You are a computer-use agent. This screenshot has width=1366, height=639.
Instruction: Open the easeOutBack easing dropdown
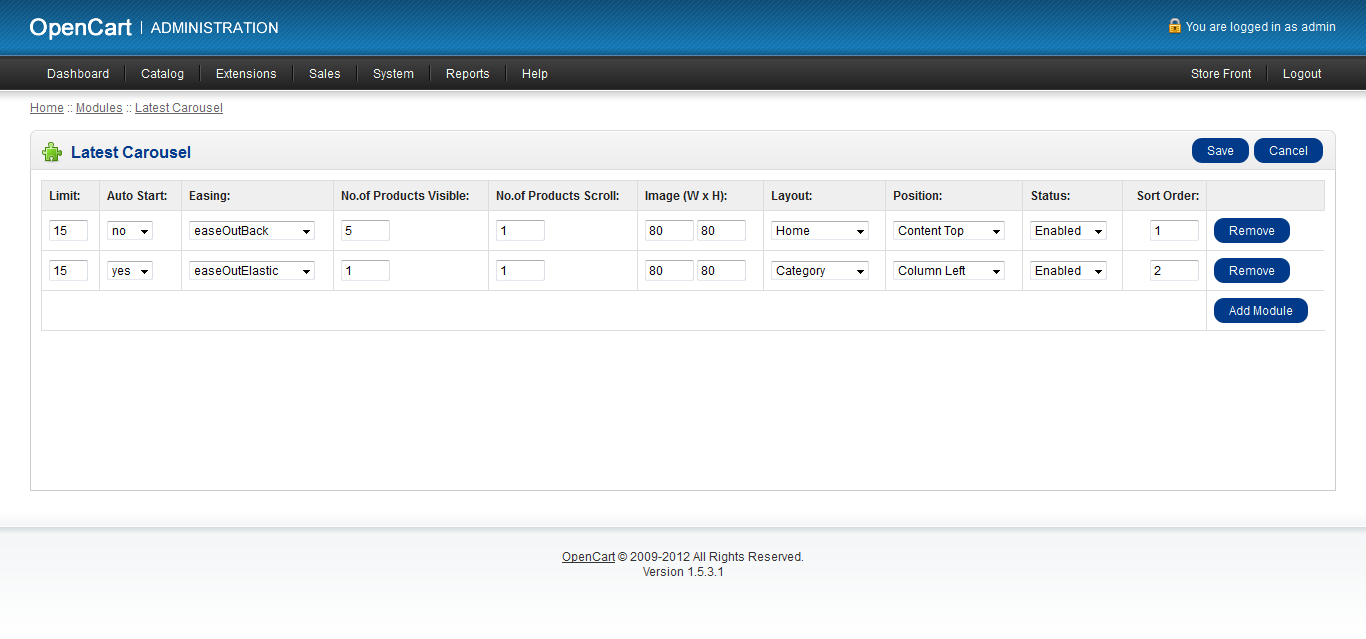tap(252, 231)
